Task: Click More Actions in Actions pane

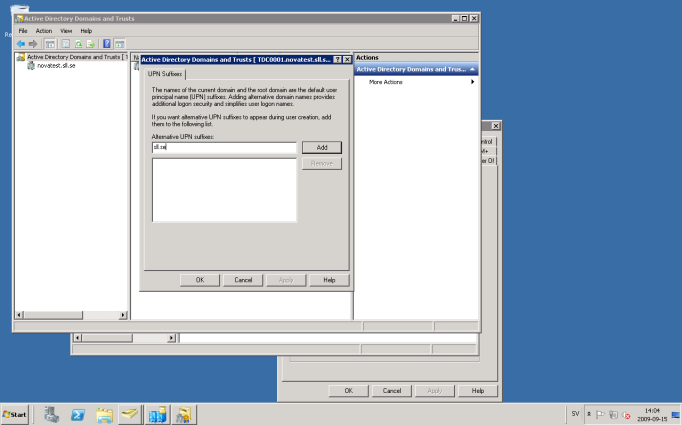Action: [x=385, y=82]
